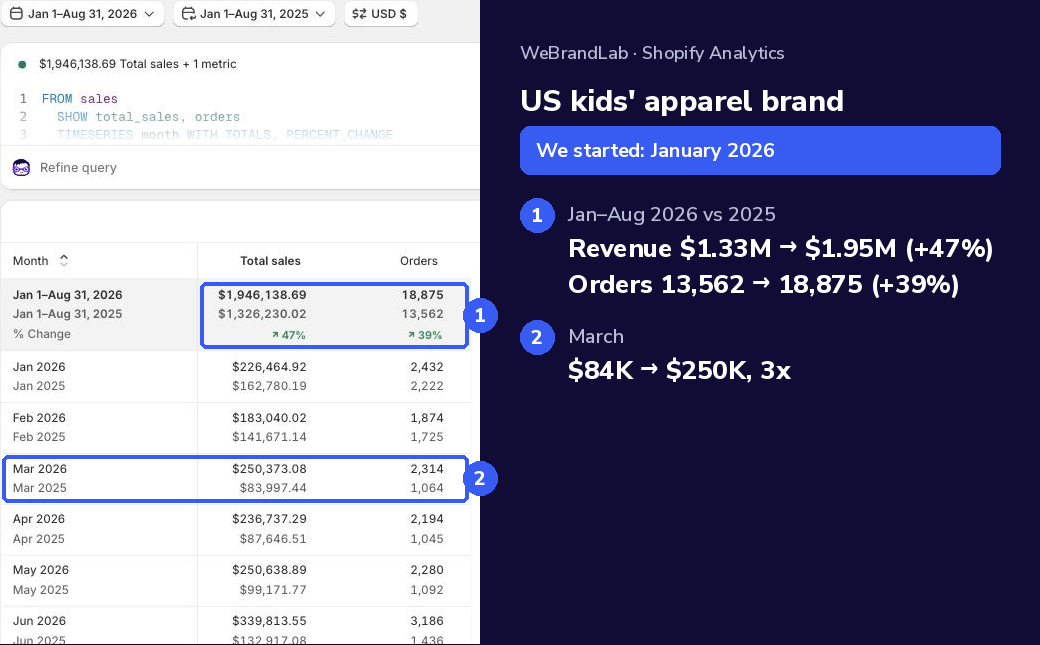
Task: Click the query line FROM sales
Action: tap(80, 98)
